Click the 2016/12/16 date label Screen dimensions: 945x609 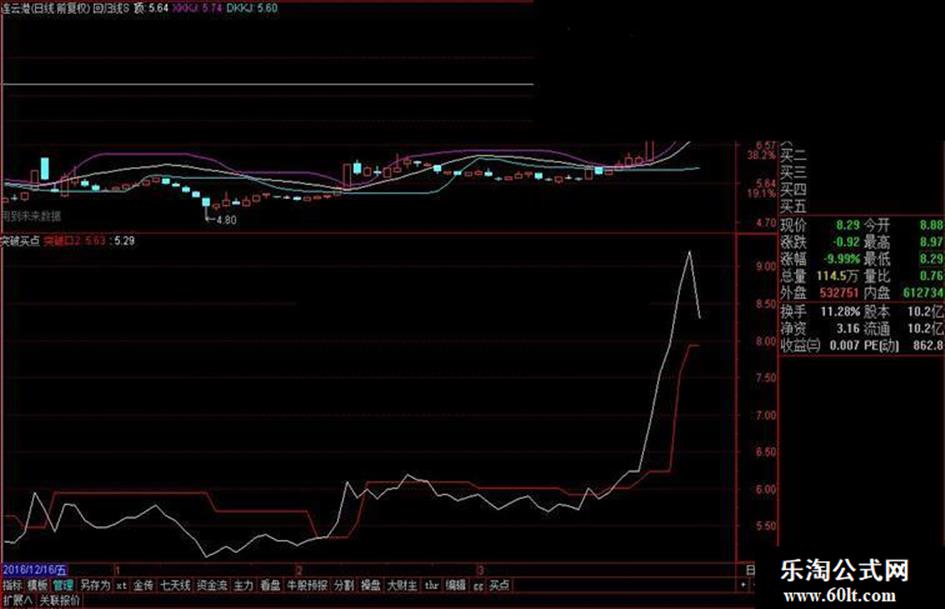tap(34, 570)
